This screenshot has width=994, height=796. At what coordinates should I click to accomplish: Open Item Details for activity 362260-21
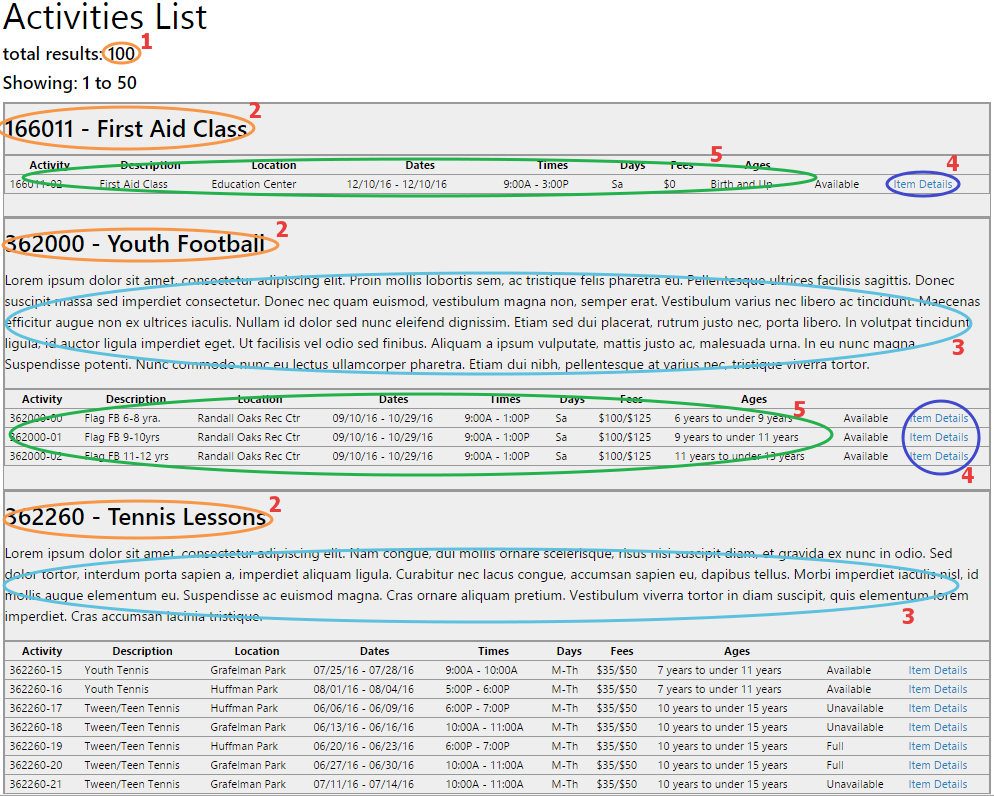(937, 784)
